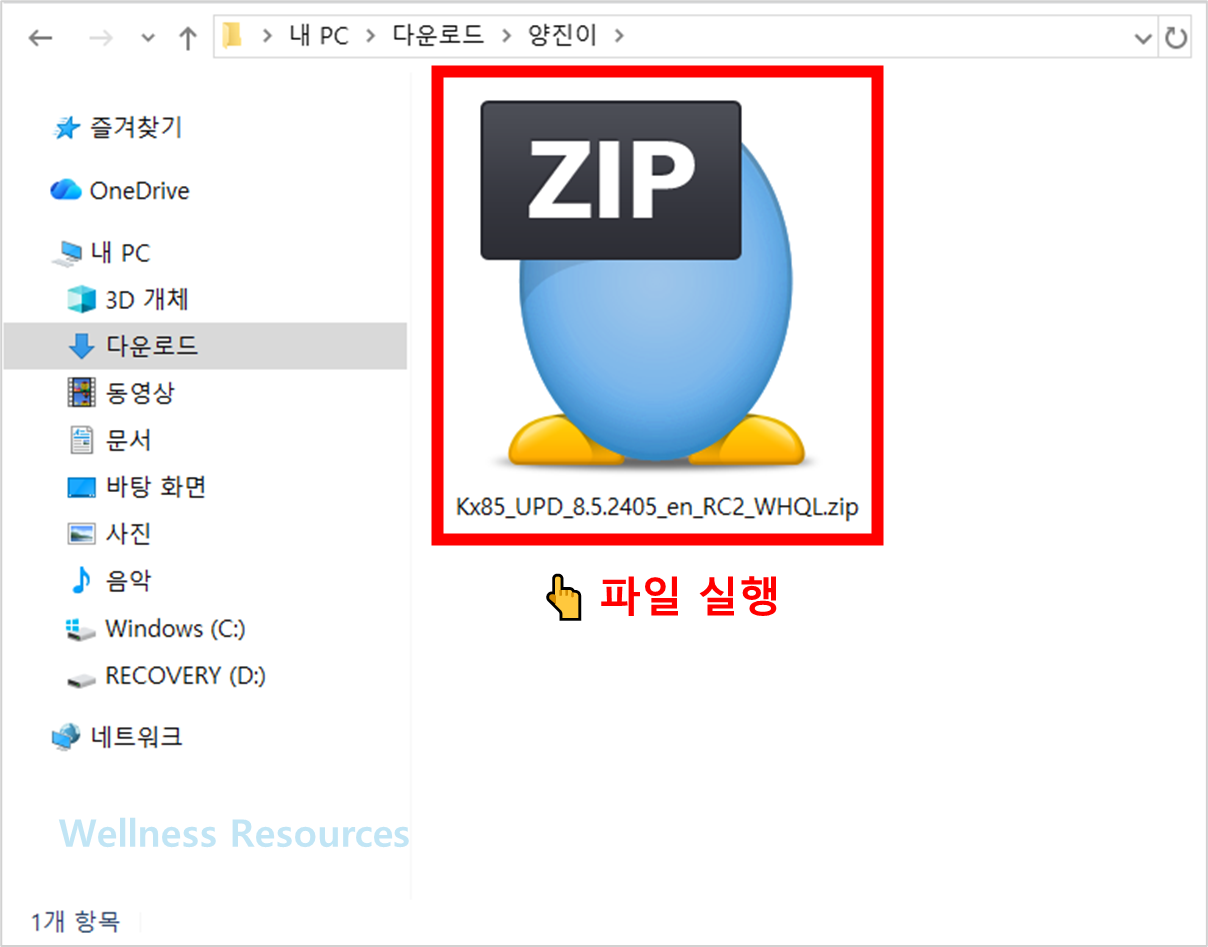Go up one folder level
Screen dimensions: 1208x947
coord(187,38)
